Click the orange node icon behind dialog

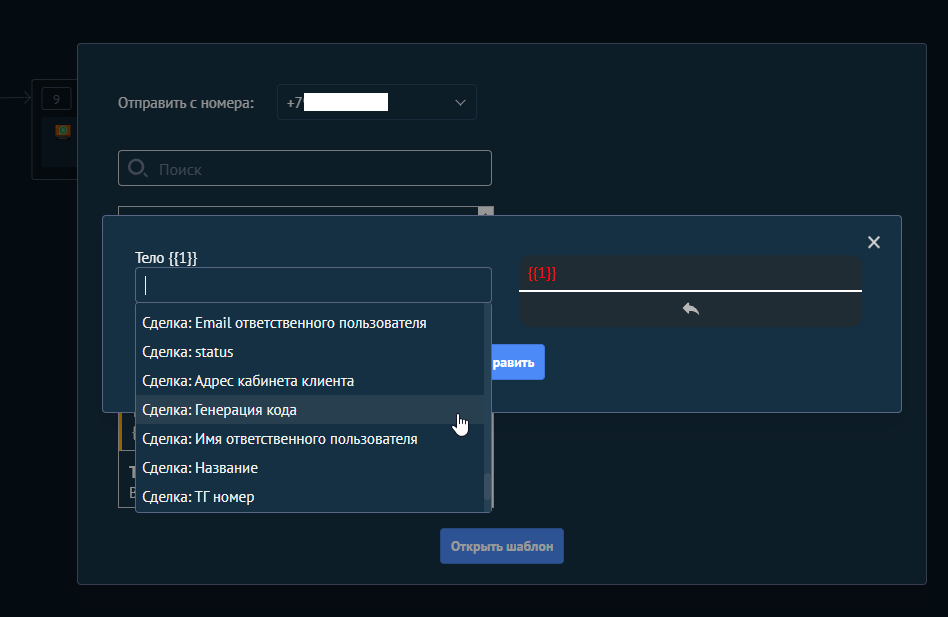(x=63, y=131)
